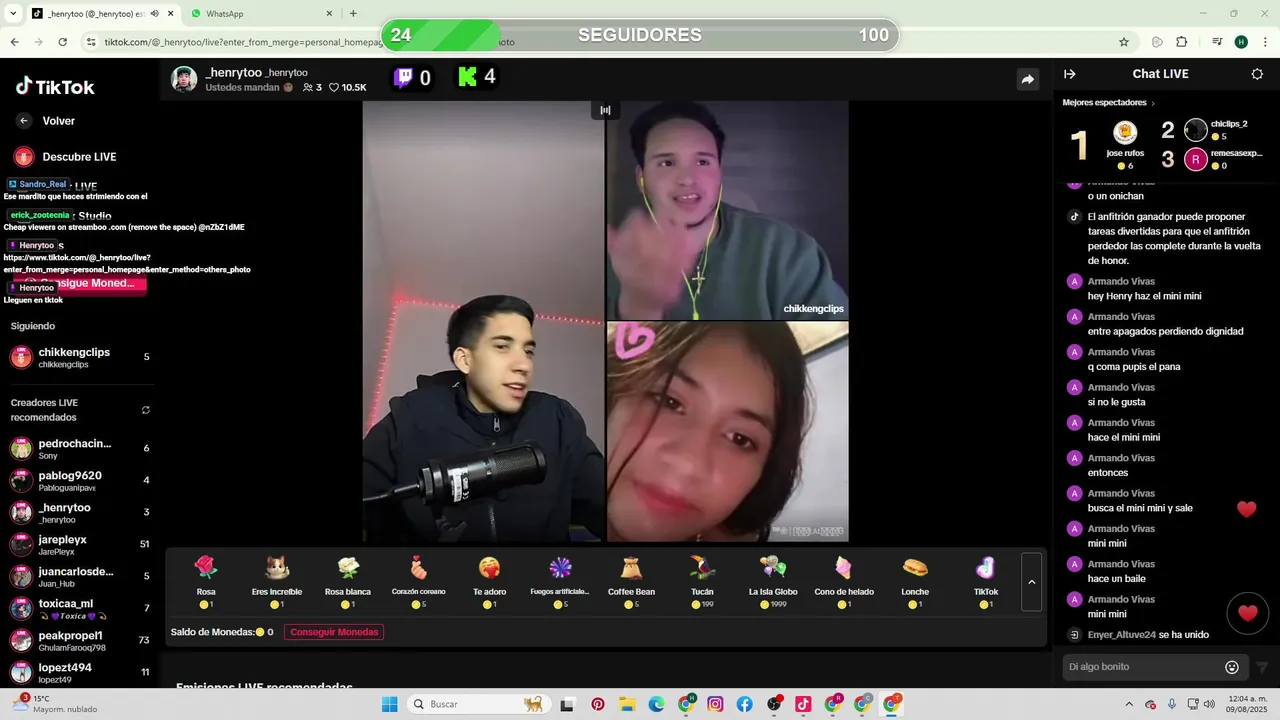Send Fuegos artificiales gift
Viewport: 1280px width, 720px height.
(x=560, y=581)
